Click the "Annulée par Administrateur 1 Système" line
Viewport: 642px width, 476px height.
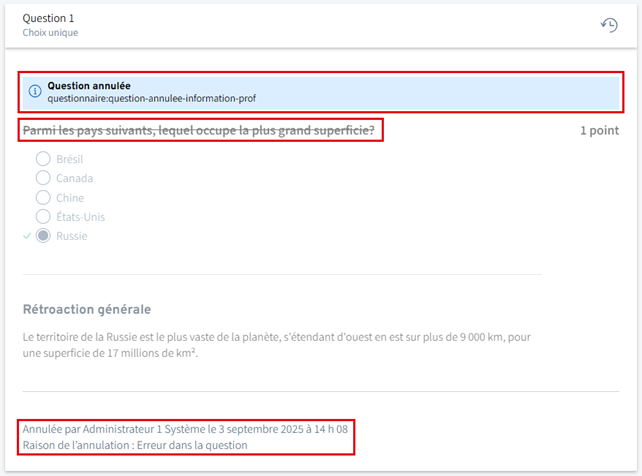(187, 429)
